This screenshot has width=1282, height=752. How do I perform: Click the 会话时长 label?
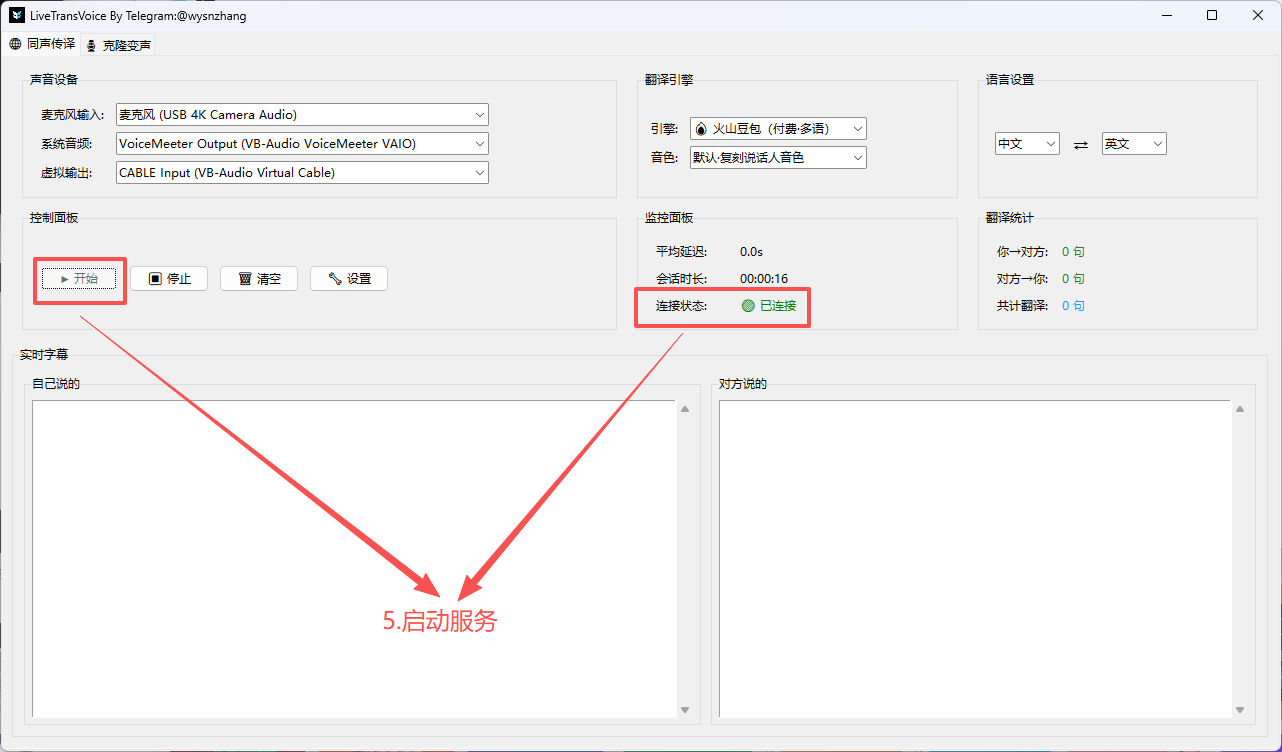681,279
